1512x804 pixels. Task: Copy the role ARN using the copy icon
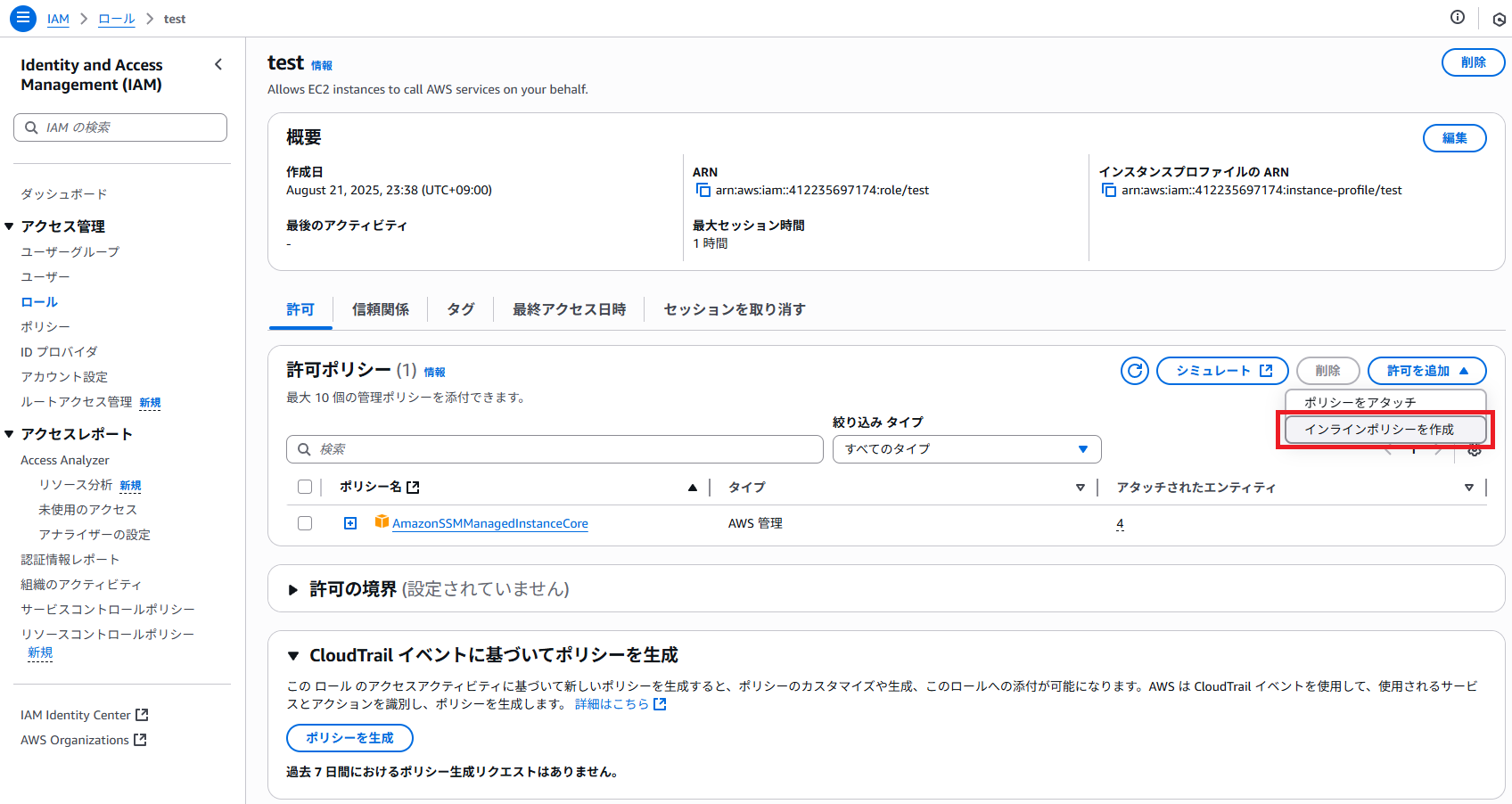pos(703,190)
